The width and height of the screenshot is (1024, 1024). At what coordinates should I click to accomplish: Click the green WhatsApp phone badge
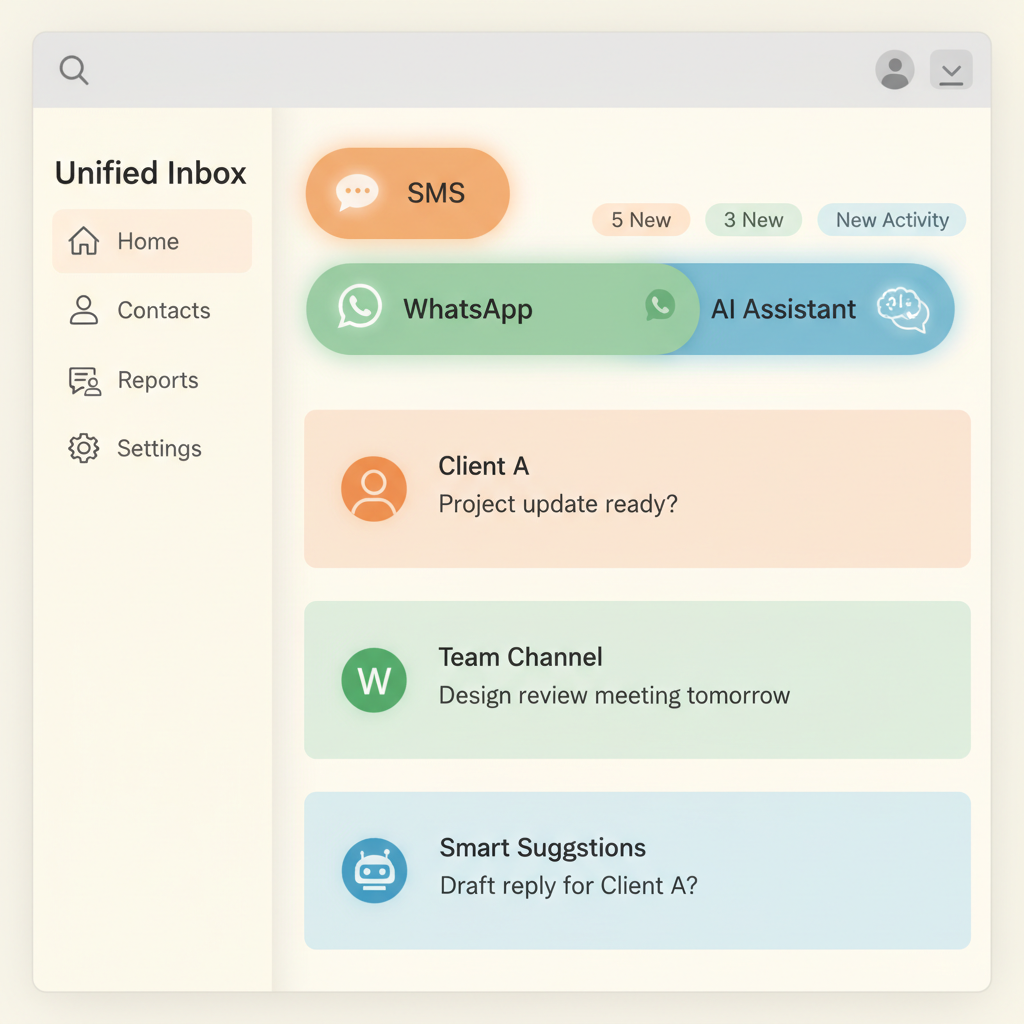pyautogui.click(x=660, y=305)
